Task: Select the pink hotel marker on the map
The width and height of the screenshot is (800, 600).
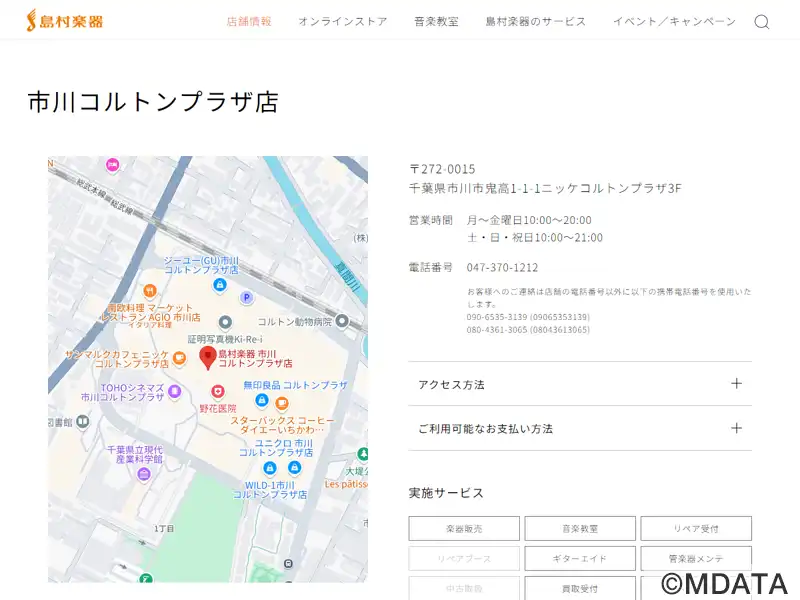Action: coord(112,165)
